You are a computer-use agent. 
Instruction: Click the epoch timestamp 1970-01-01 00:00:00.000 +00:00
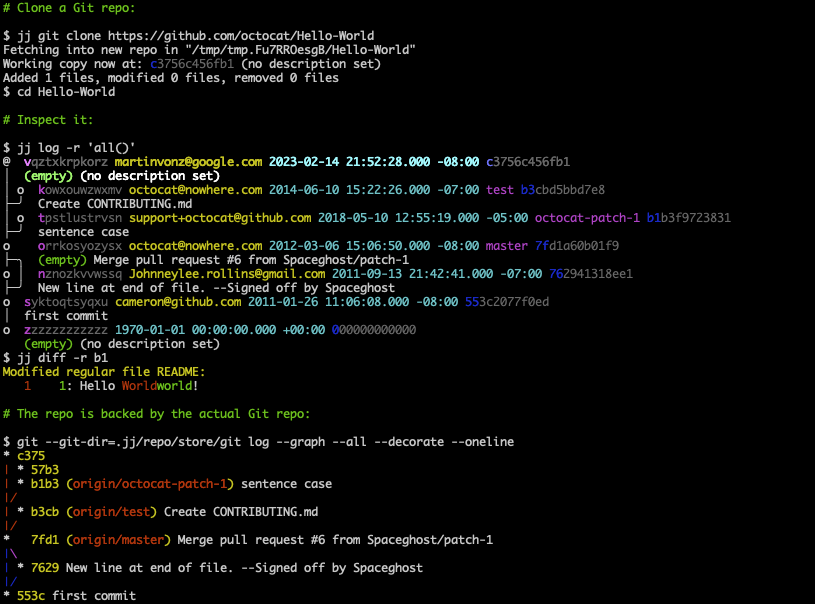coord(220,331)
